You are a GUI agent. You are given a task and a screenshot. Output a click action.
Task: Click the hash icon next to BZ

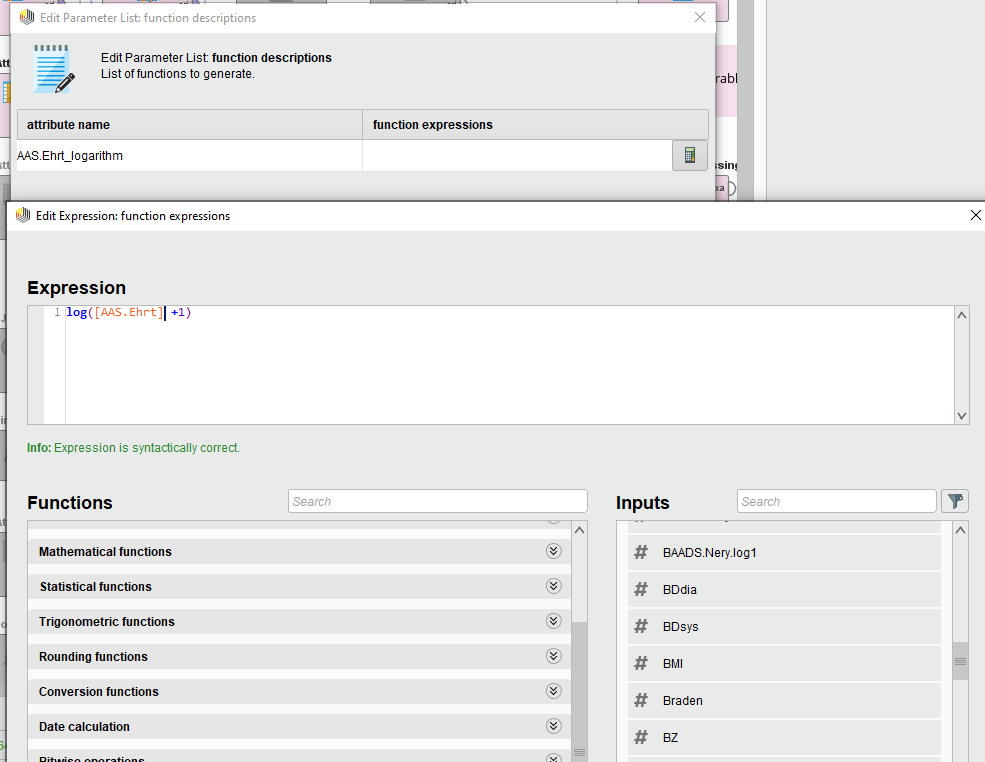tap(641, 738)
